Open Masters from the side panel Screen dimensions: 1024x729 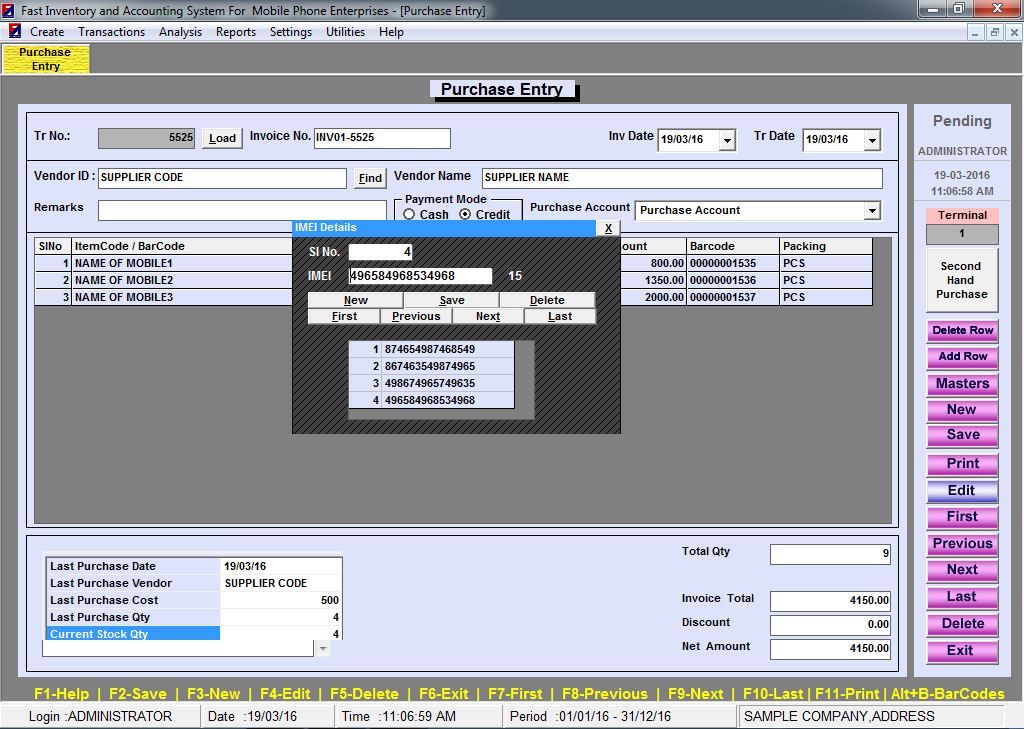tap(962, 384)
